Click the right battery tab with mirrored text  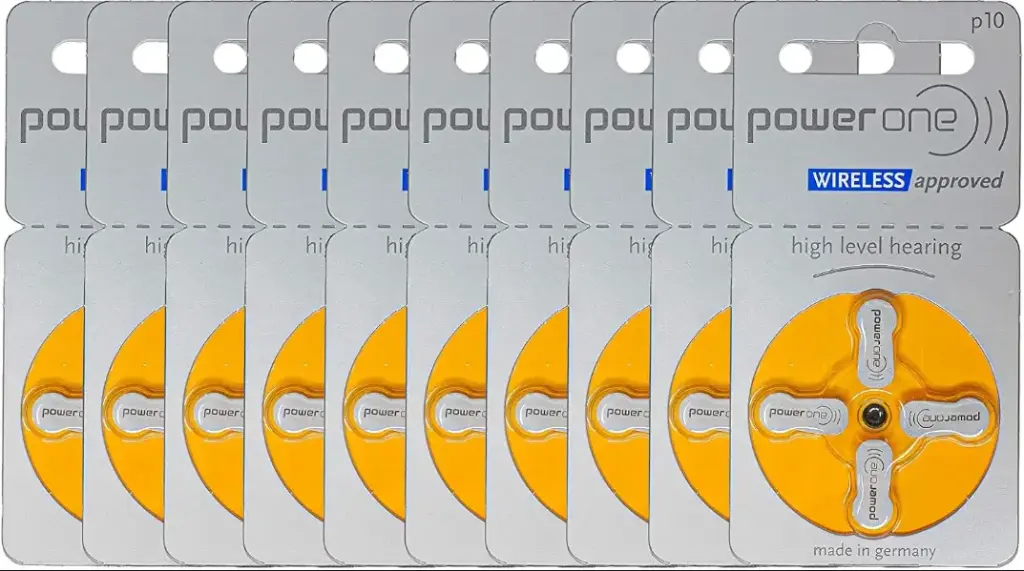click(x=946, y=416)
